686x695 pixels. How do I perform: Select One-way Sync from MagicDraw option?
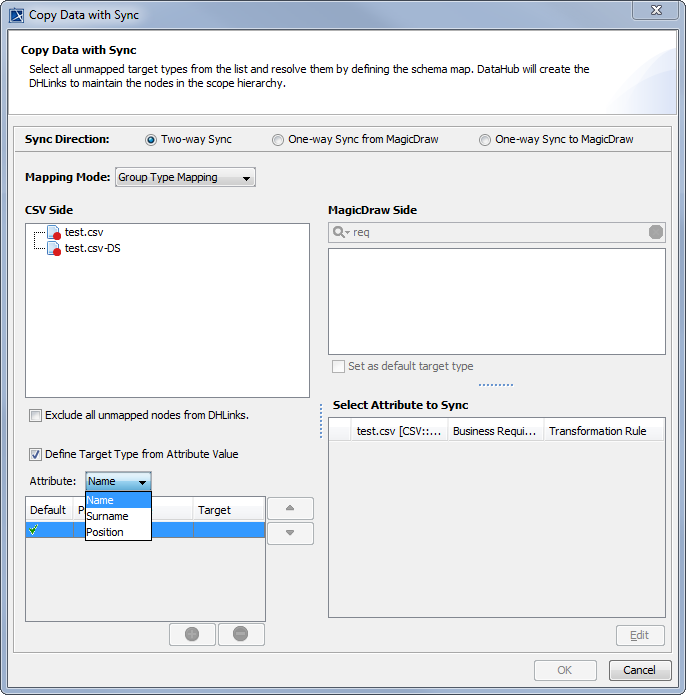pyautogui.click(x=278, y=140)
